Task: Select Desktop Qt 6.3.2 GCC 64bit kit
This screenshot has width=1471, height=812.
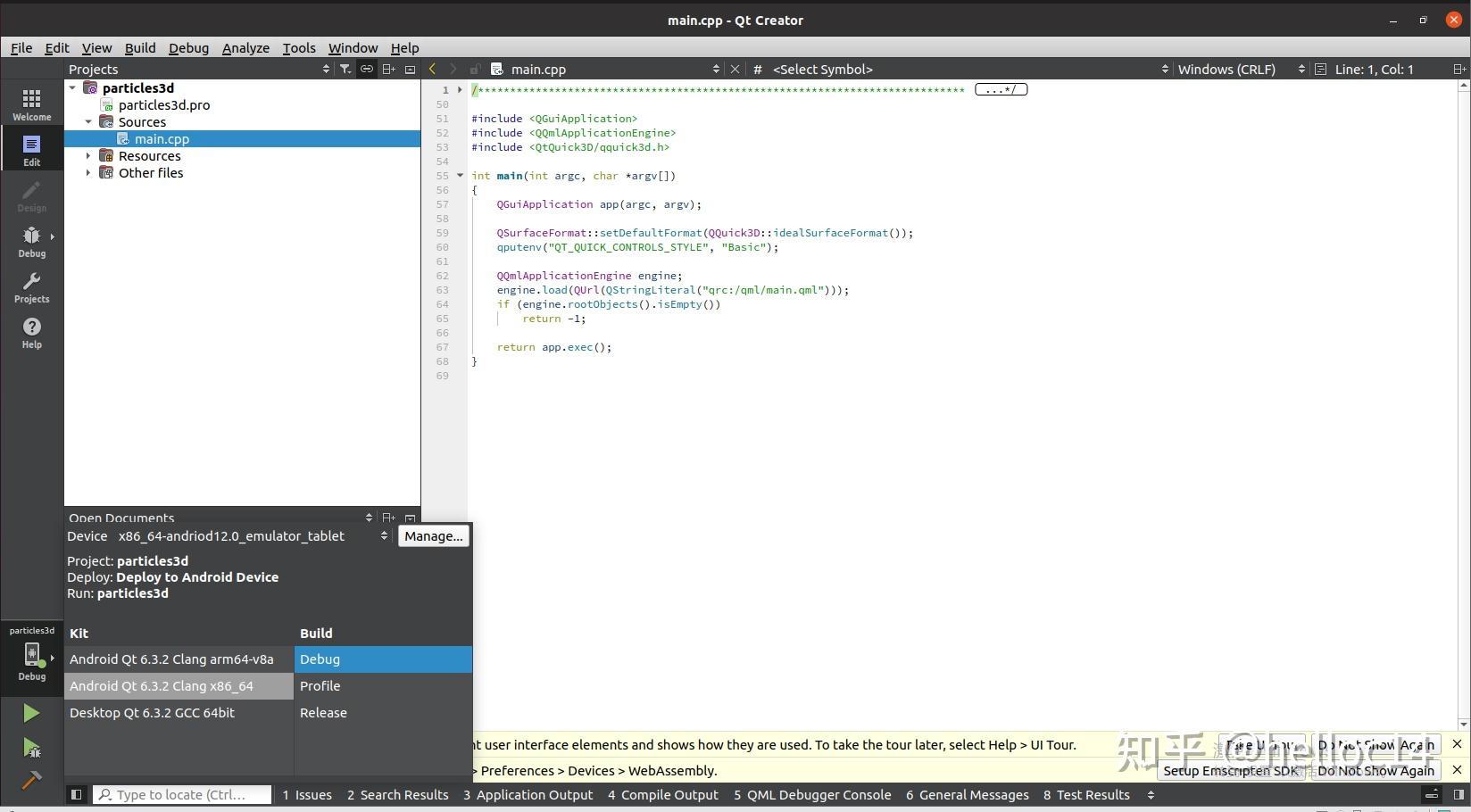Action: (153, 713)
